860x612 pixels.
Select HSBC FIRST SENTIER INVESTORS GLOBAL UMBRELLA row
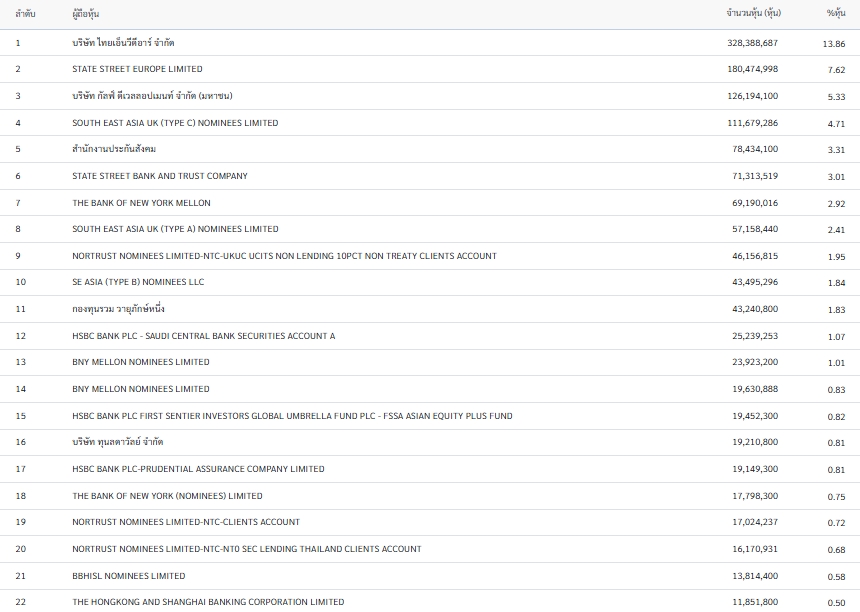click(x=430, y=416)
